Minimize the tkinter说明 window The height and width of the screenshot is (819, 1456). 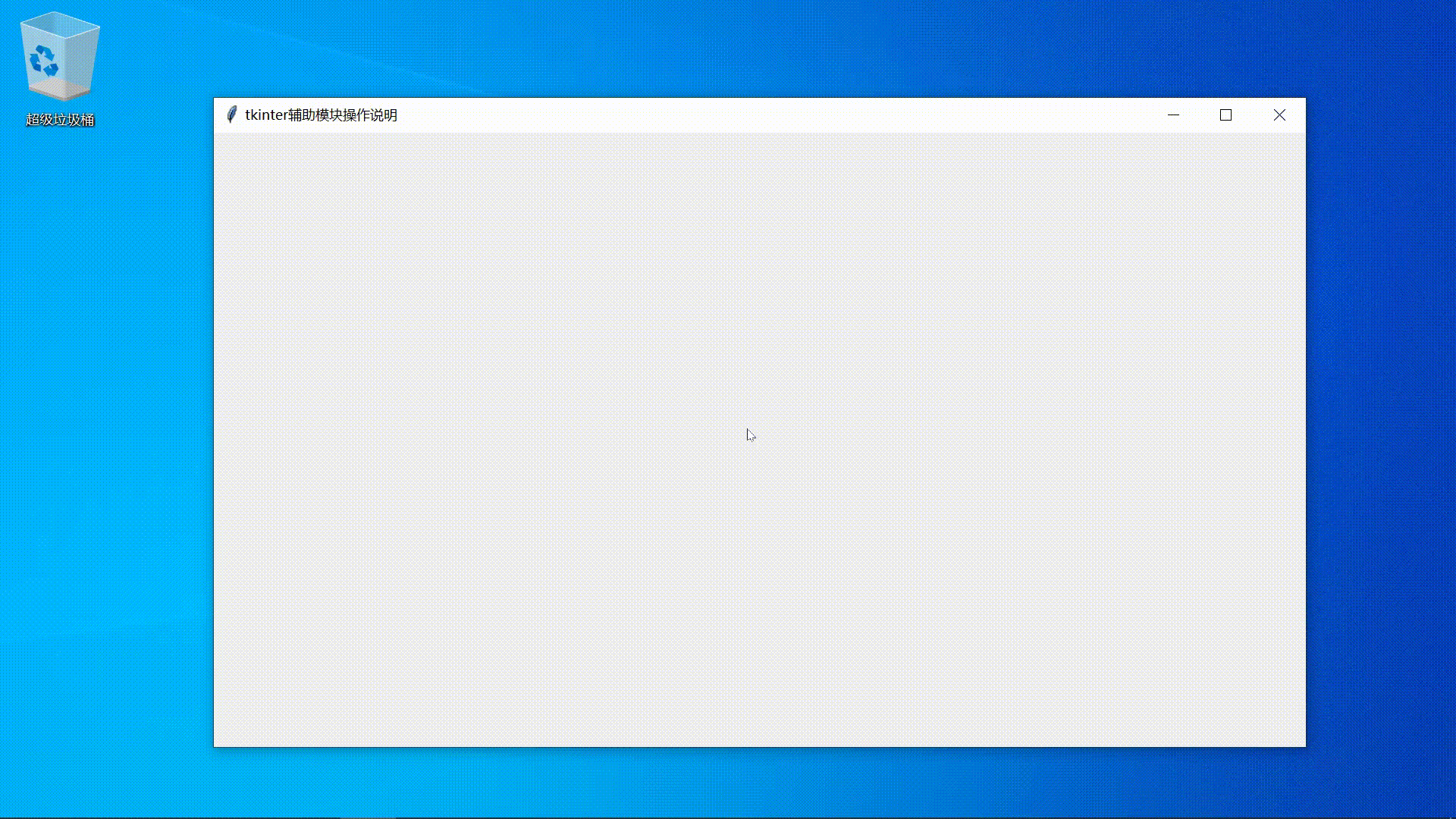(x=1174, y=115)
